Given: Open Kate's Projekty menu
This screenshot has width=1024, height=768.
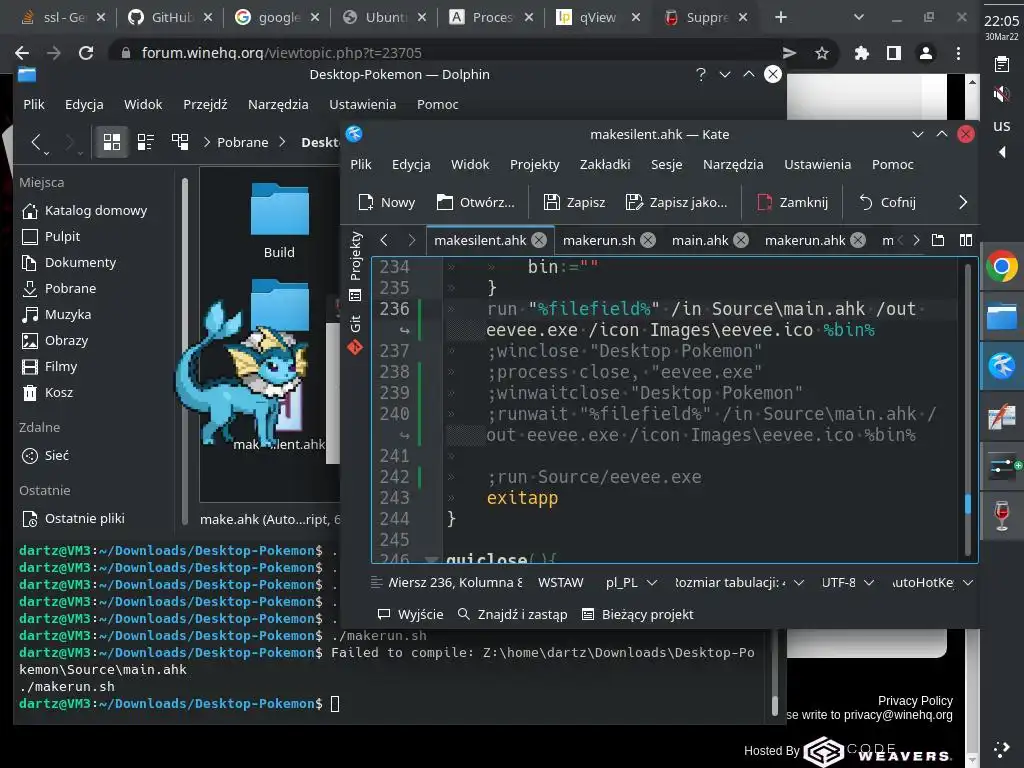Looking at the screenshot, I should pos(534,165).
